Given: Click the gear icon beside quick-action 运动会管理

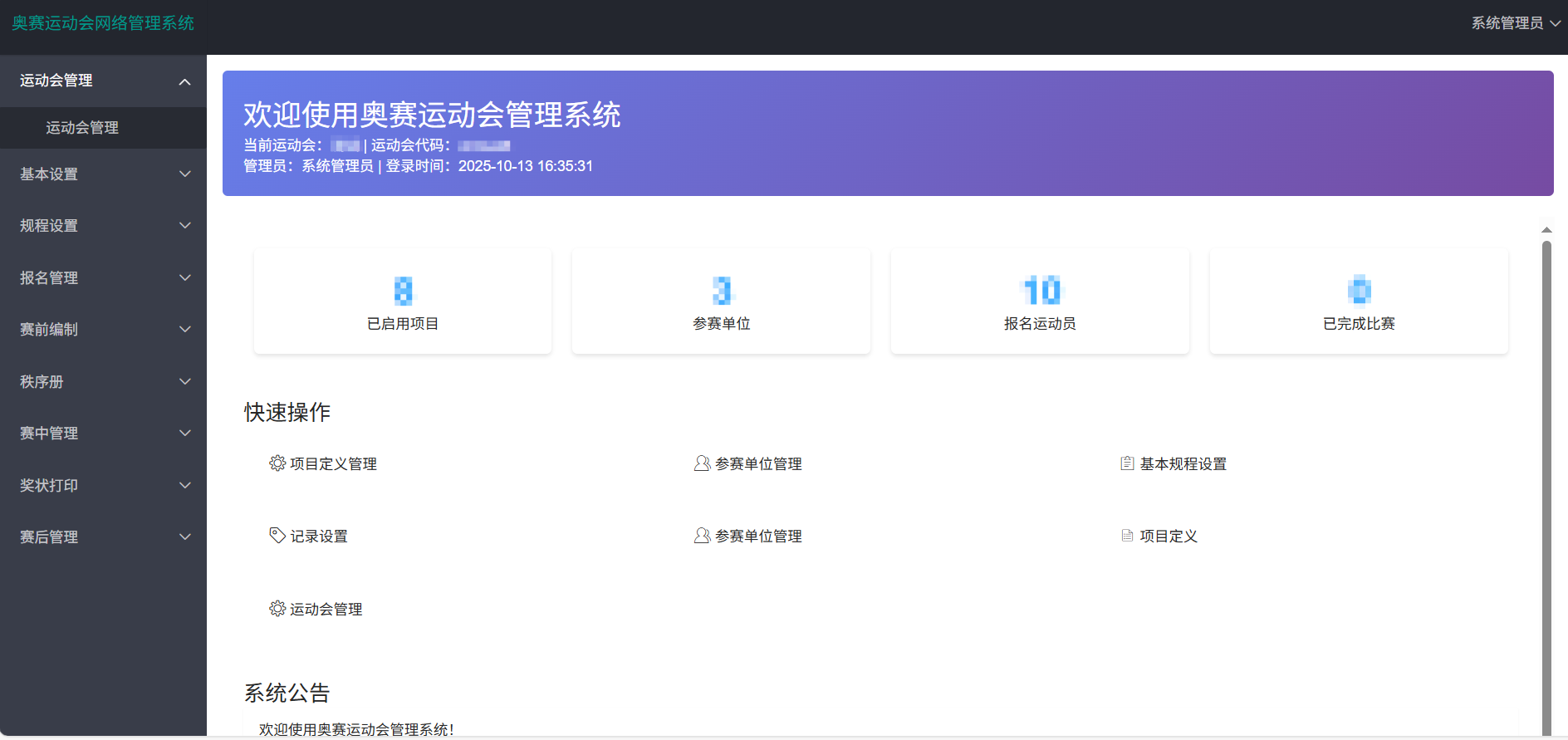Looking at the screenshot, I should [x=277, y=609].
